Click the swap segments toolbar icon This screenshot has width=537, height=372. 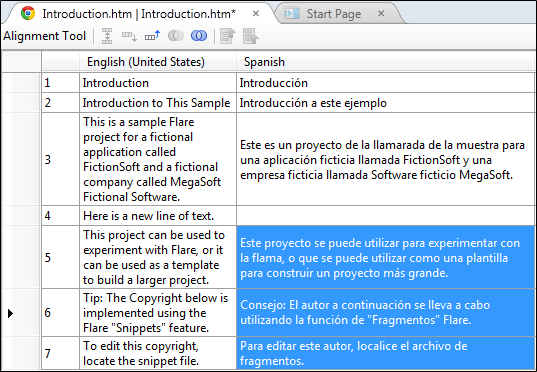pos(107,36)
